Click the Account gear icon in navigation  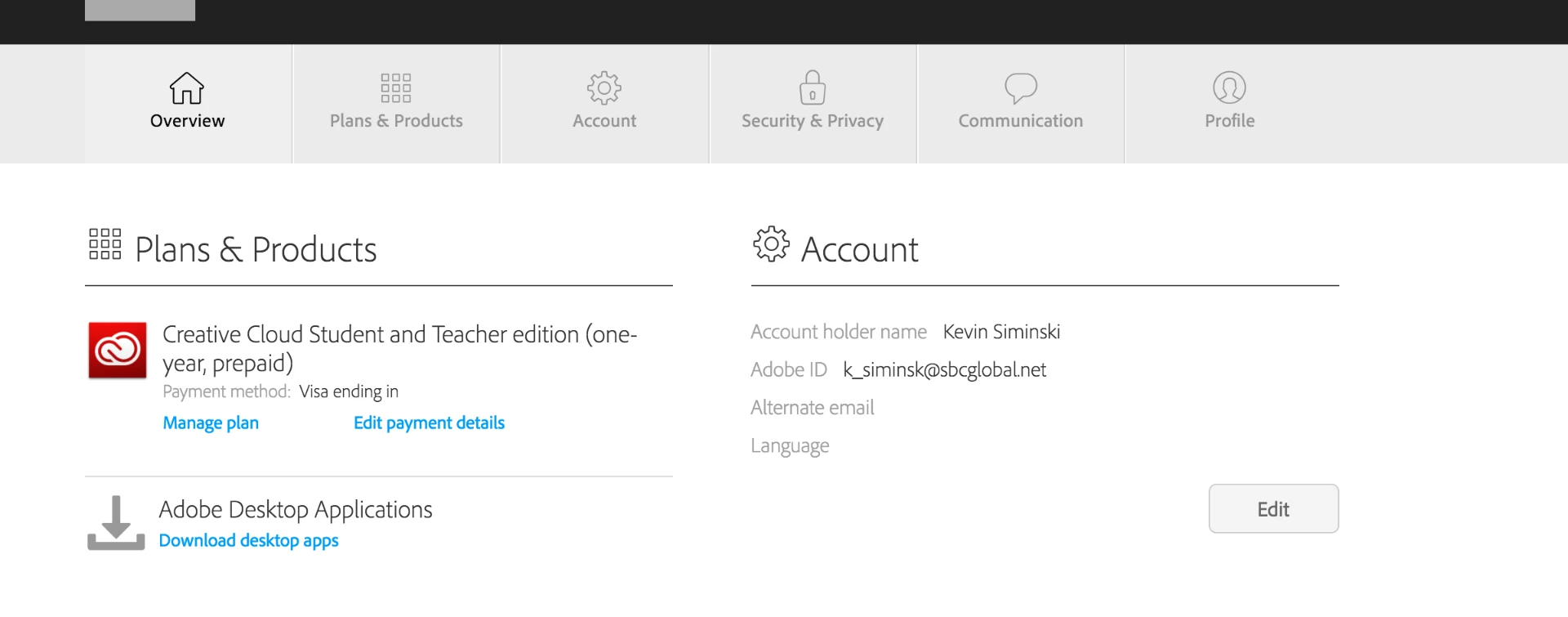(x=604, y=88)
